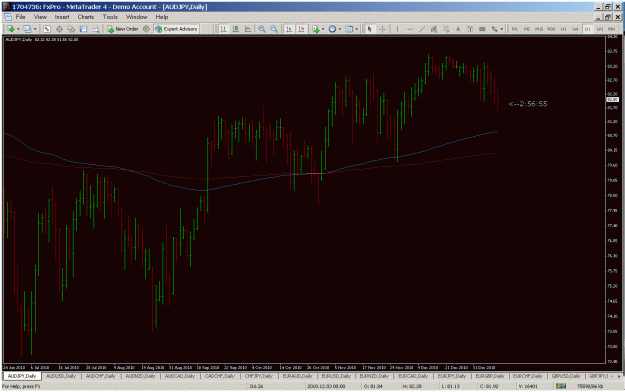The height and width of the screenshot is (392, 625).
Task: Switch to the EURUSD,Daily chart tab
Action: coord(336,376)
